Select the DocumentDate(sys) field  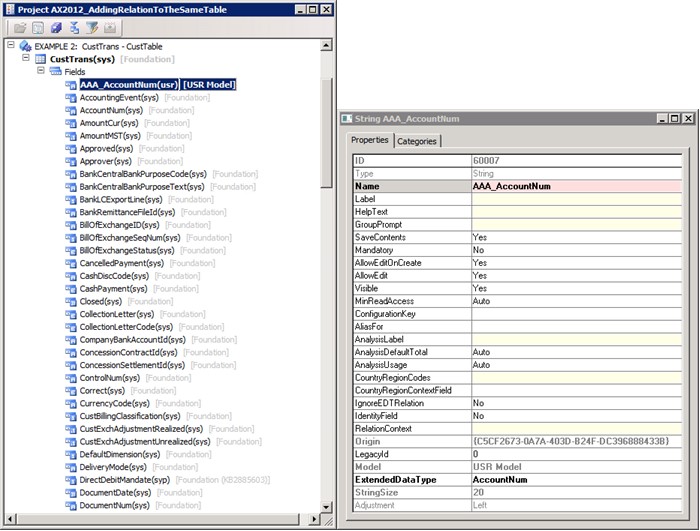click(x=116, y=493)
